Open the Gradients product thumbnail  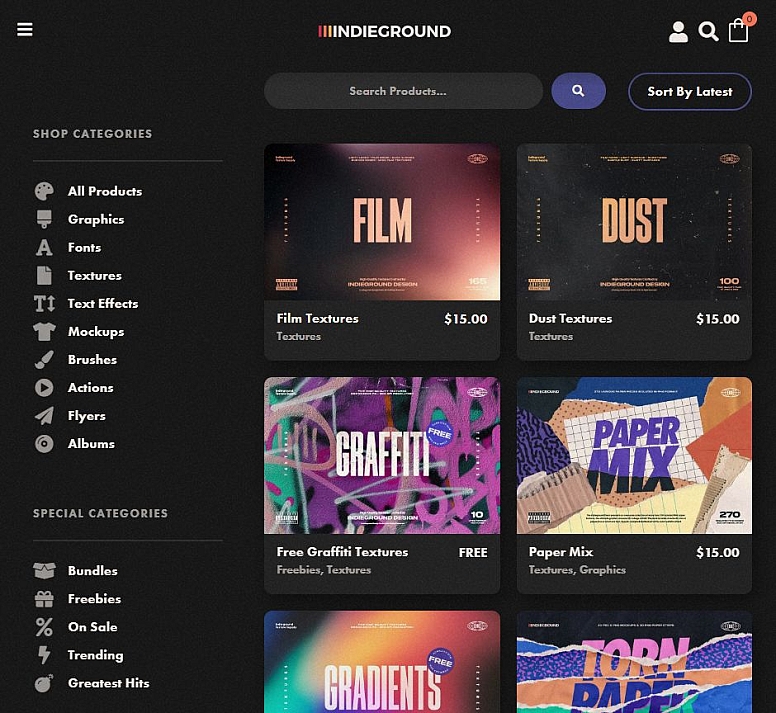tap(382, 662)
